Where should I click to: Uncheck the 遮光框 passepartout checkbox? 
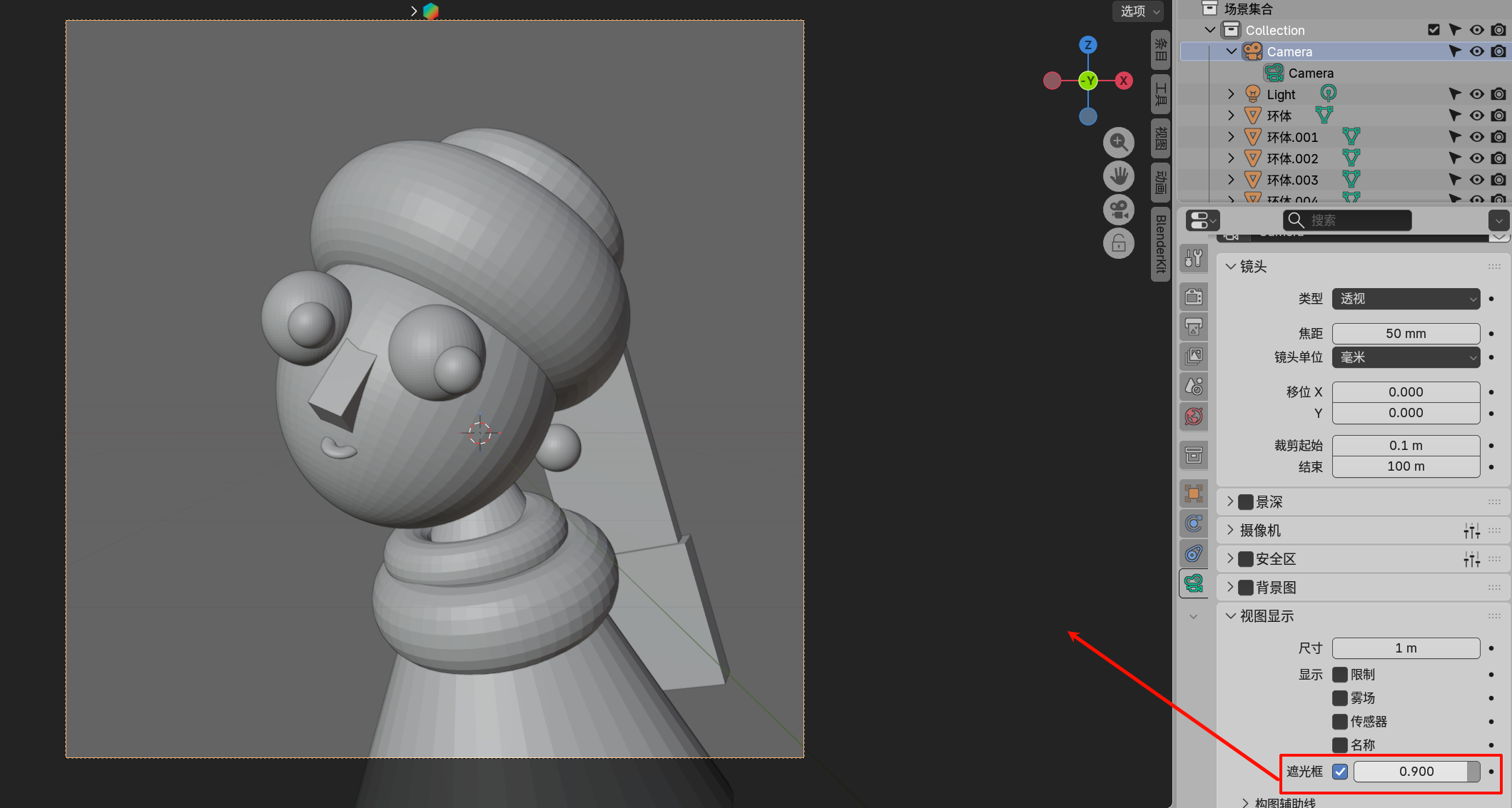point(1340,772)
